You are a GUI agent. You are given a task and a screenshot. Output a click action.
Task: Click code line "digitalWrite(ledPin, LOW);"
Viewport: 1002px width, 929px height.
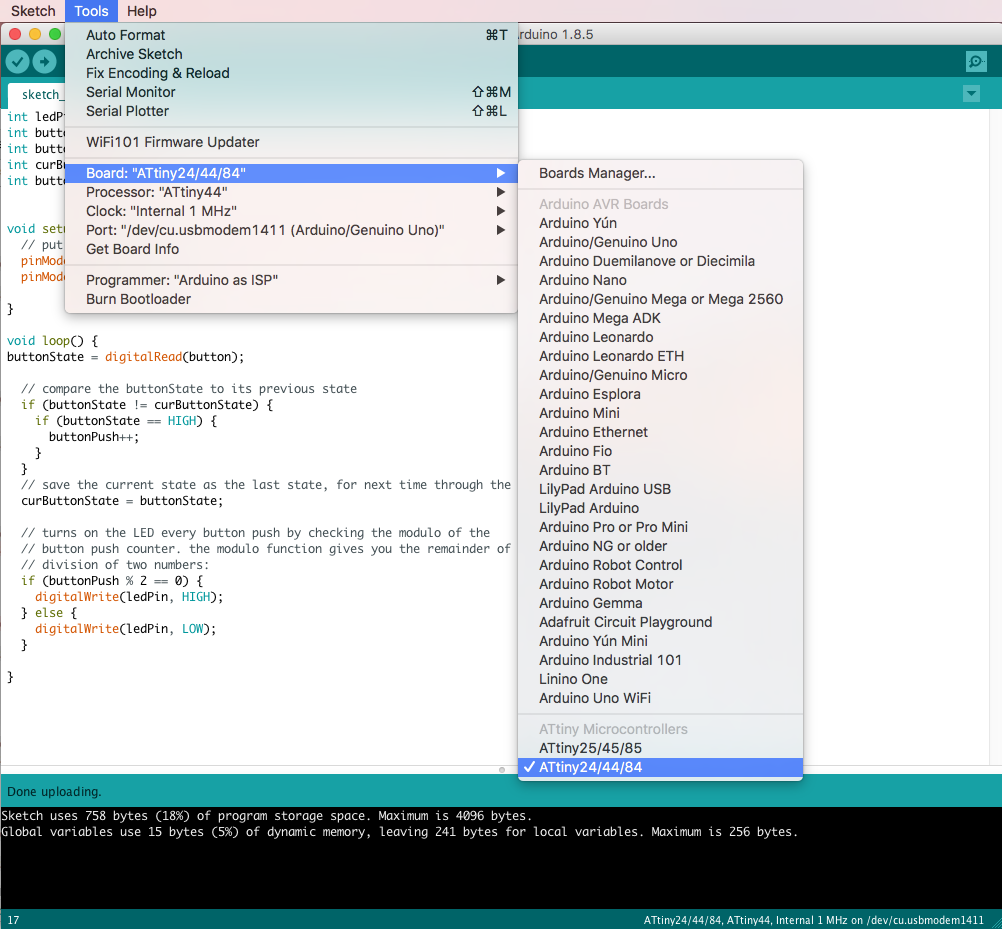tap(125, 629)
